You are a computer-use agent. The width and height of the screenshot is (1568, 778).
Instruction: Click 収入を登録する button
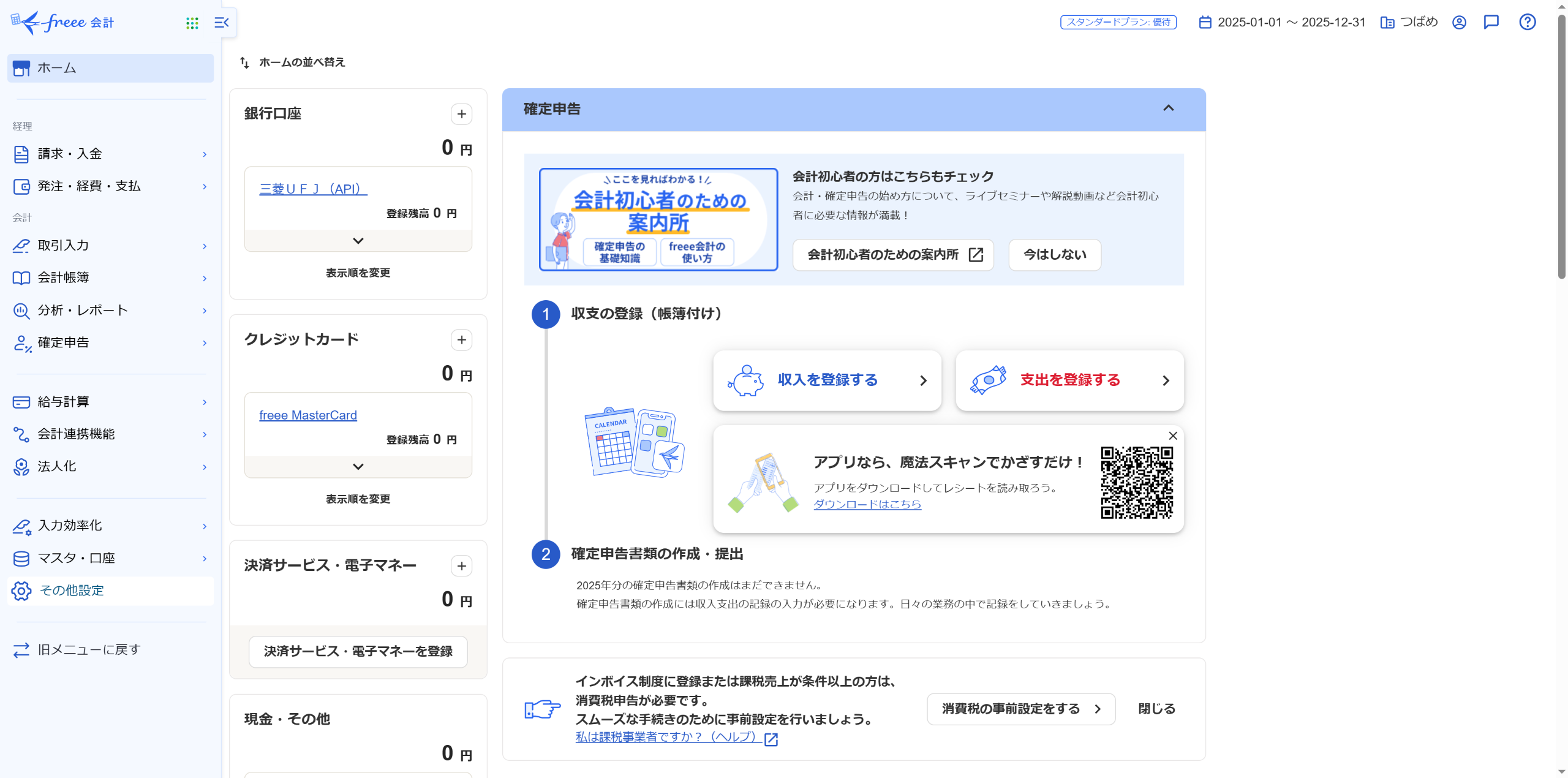827,380
